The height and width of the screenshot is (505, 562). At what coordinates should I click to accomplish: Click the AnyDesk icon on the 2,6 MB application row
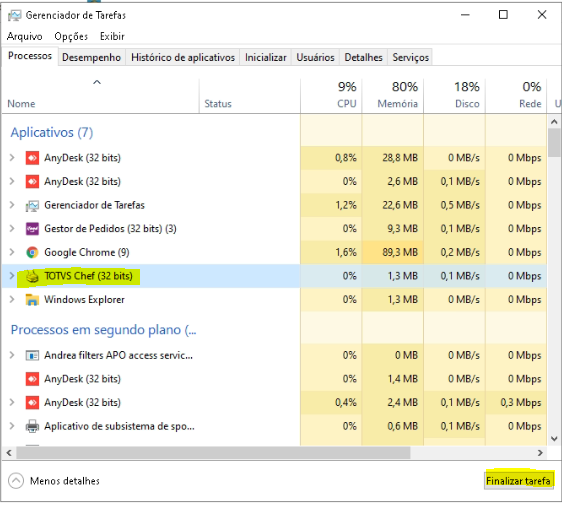point(32,181)
